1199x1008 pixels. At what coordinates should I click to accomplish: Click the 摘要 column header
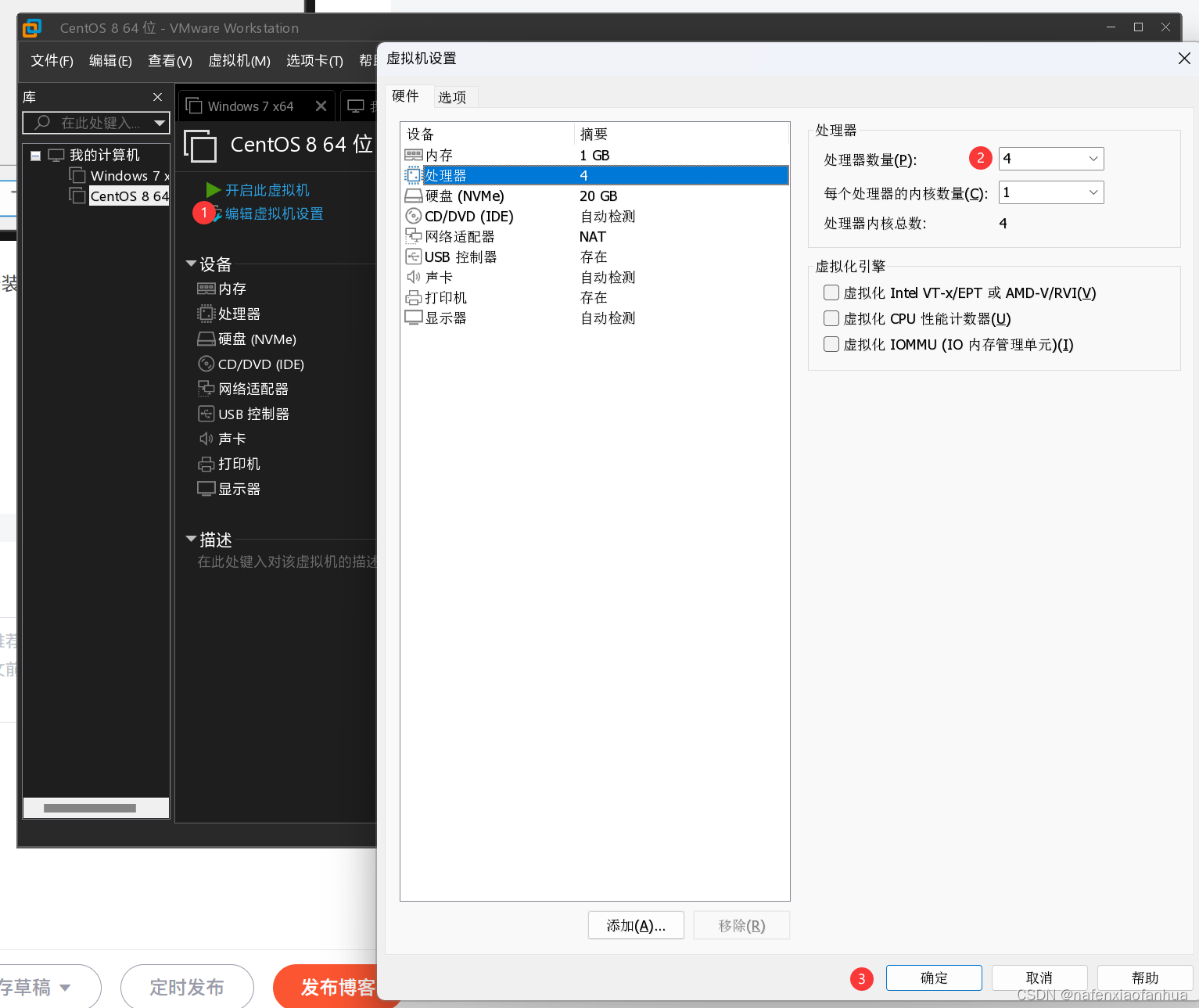click(680, 134)
